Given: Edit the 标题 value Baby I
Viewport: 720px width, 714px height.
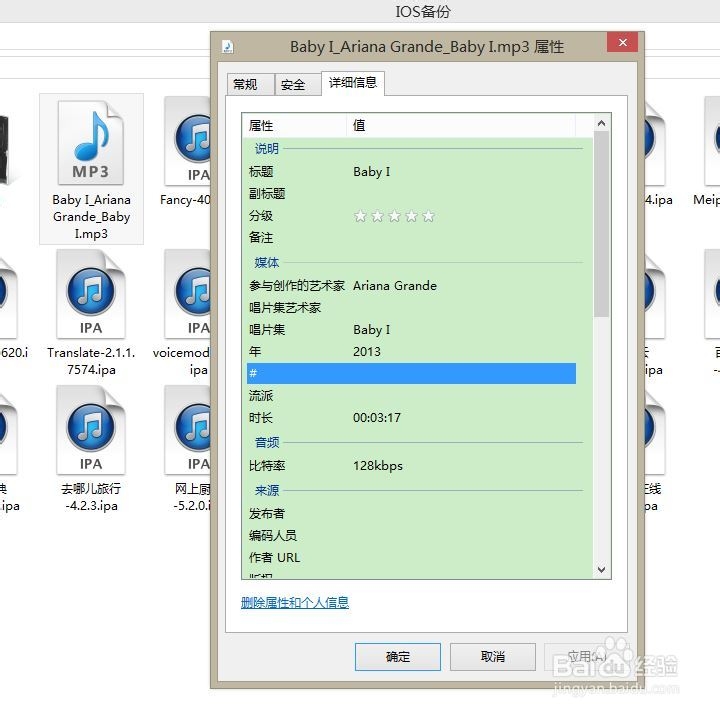Looking at the screenshot, I should click(x=371, y=172).
